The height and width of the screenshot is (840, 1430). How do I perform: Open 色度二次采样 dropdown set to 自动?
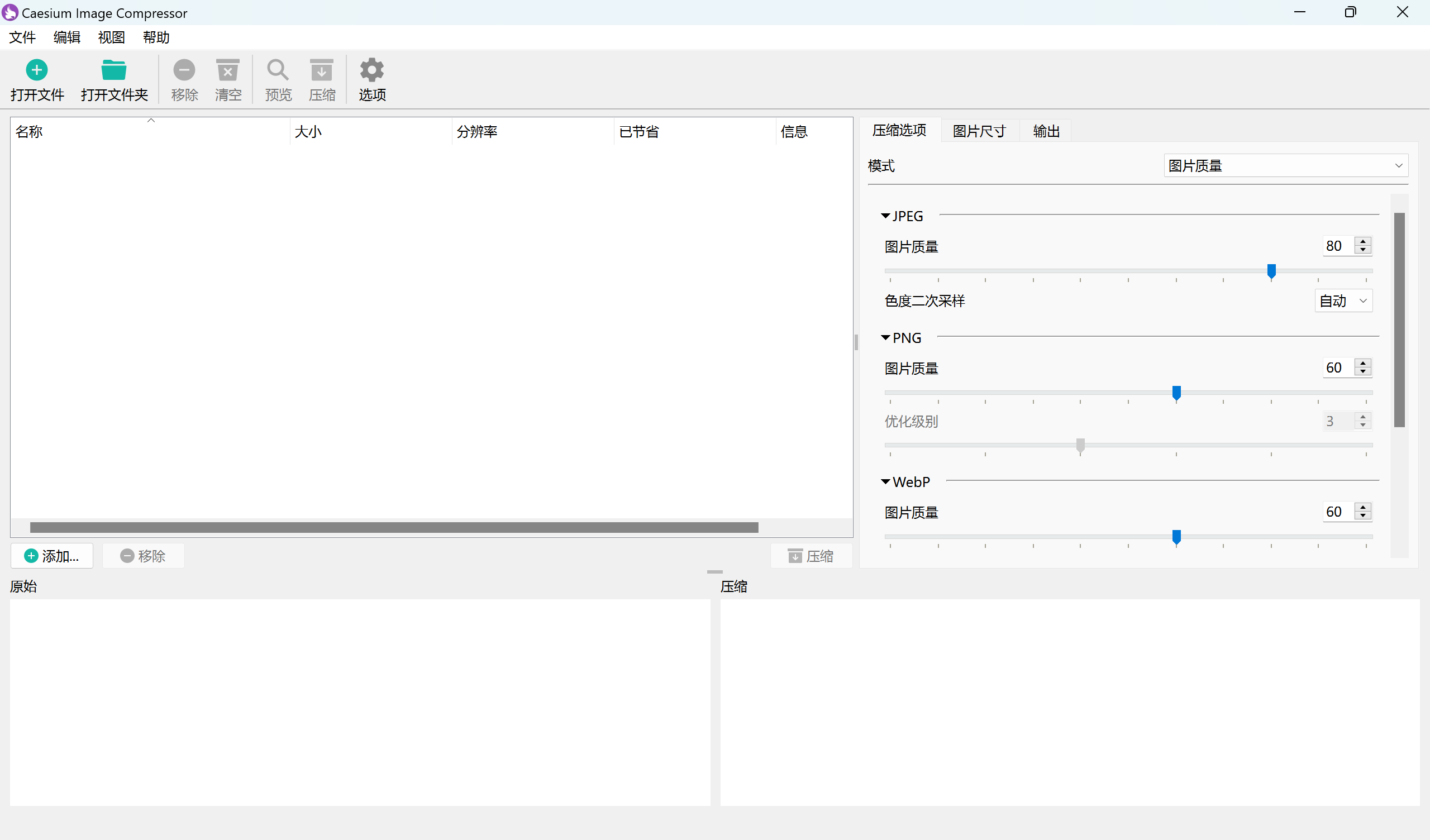pyautogui.click(x=1343, y=301)
